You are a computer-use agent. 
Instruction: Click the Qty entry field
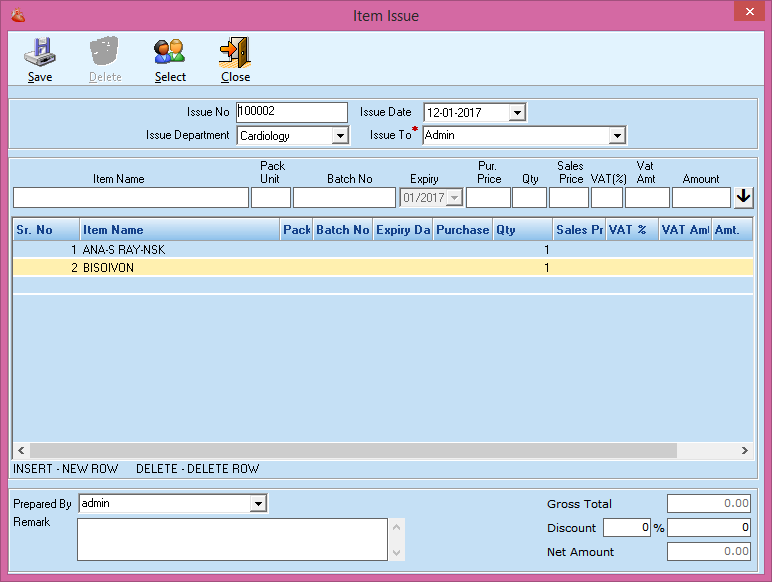pos(529,198)
